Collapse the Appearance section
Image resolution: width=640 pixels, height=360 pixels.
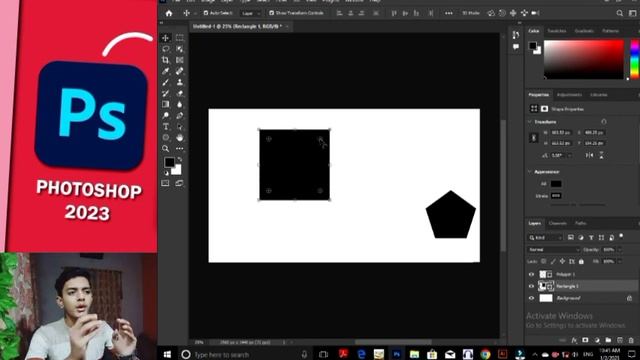coord(530,172)
